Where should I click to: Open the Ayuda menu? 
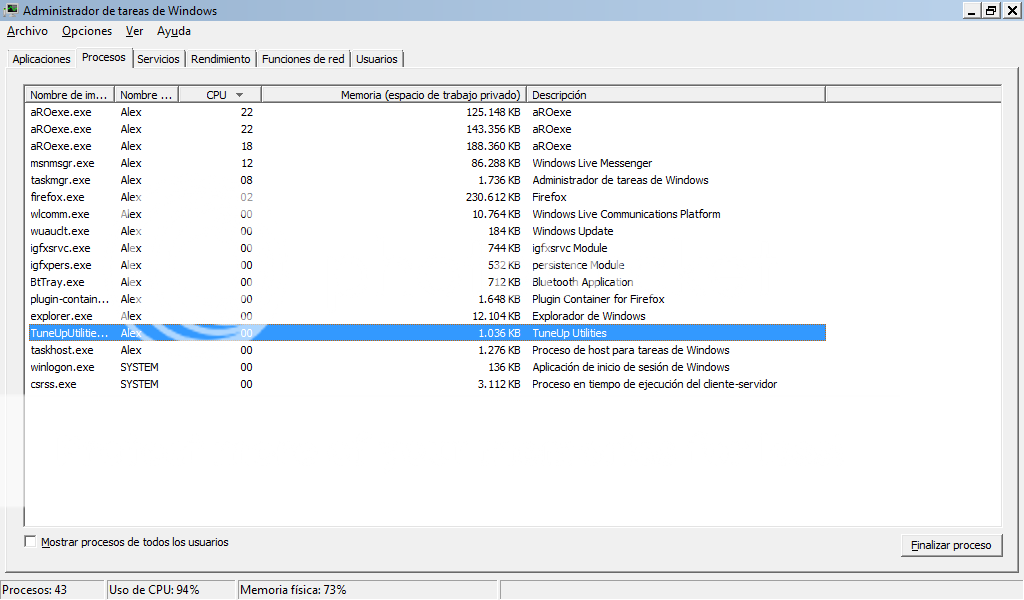tap(173, 31)
